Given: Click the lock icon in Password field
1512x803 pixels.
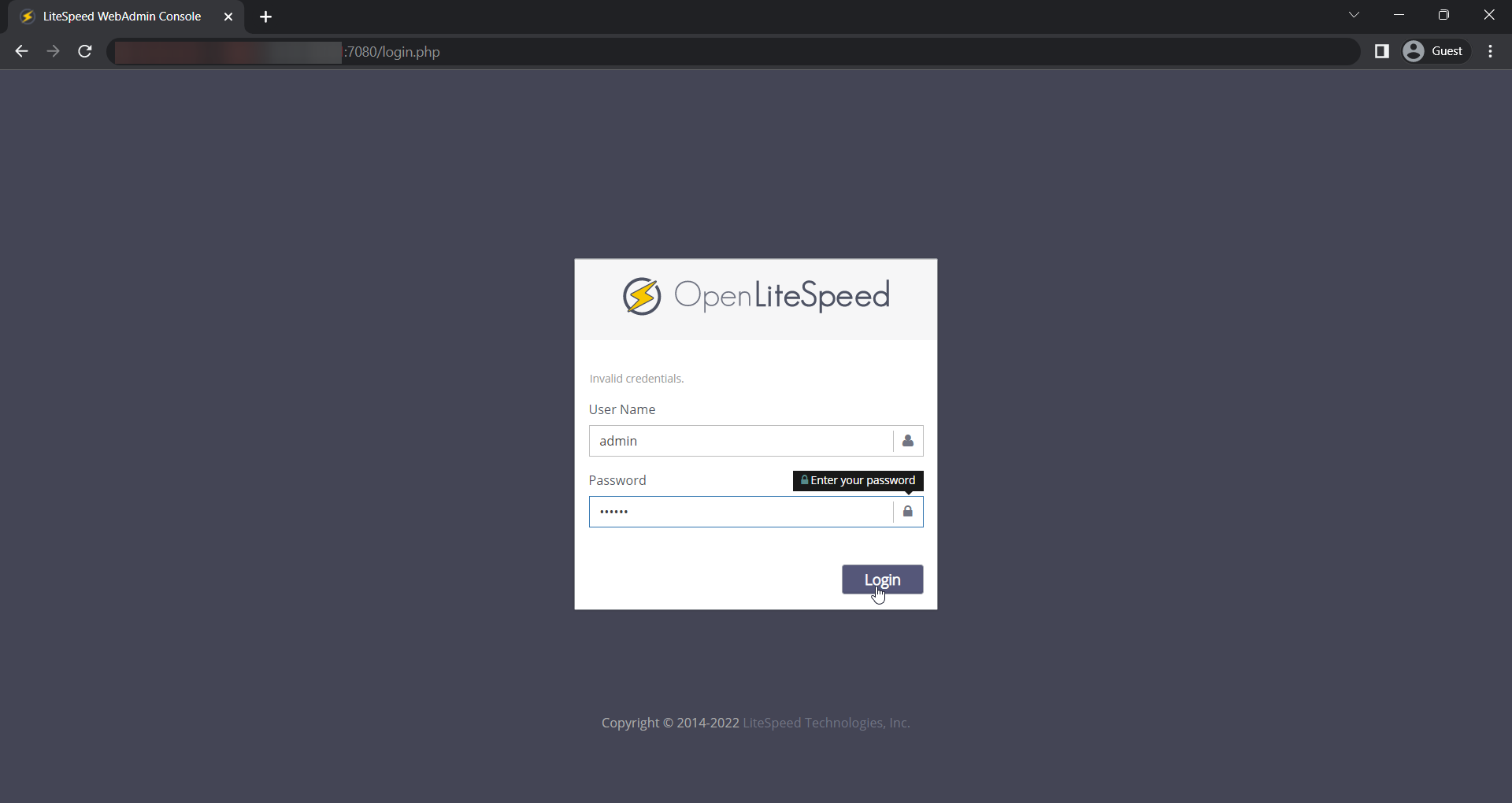Looking at the screenshot, I should point(908,512).
